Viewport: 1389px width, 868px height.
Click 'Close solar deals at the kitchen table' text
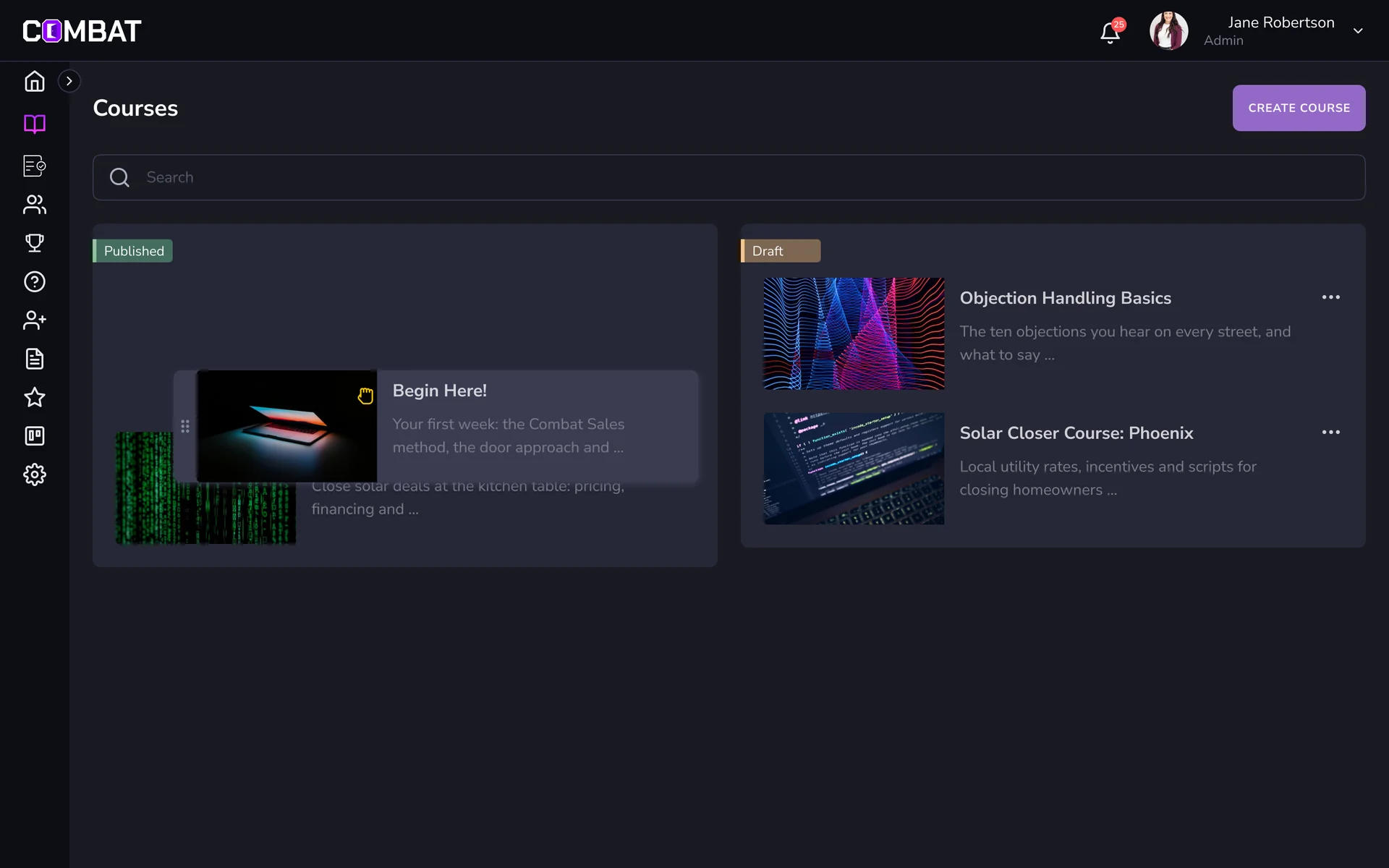[467, 498]
